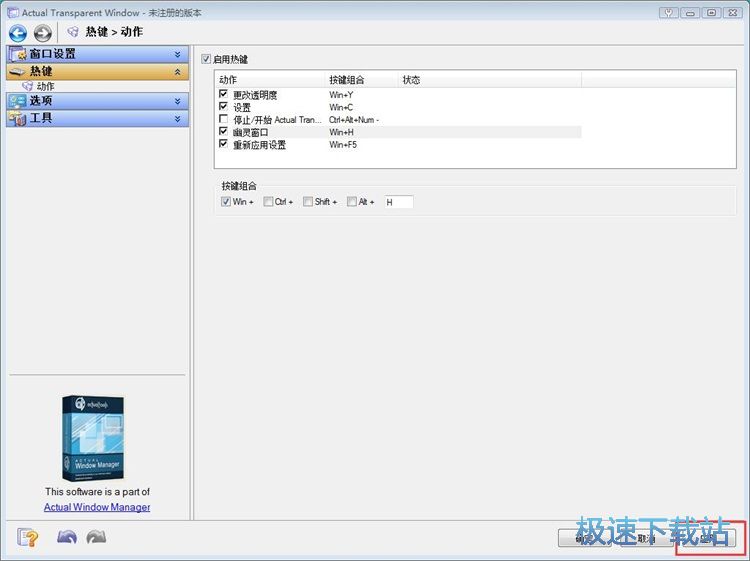Click the undo arrow icon at bottom
This screenshot has height=561, width=750.
point(67,537)
